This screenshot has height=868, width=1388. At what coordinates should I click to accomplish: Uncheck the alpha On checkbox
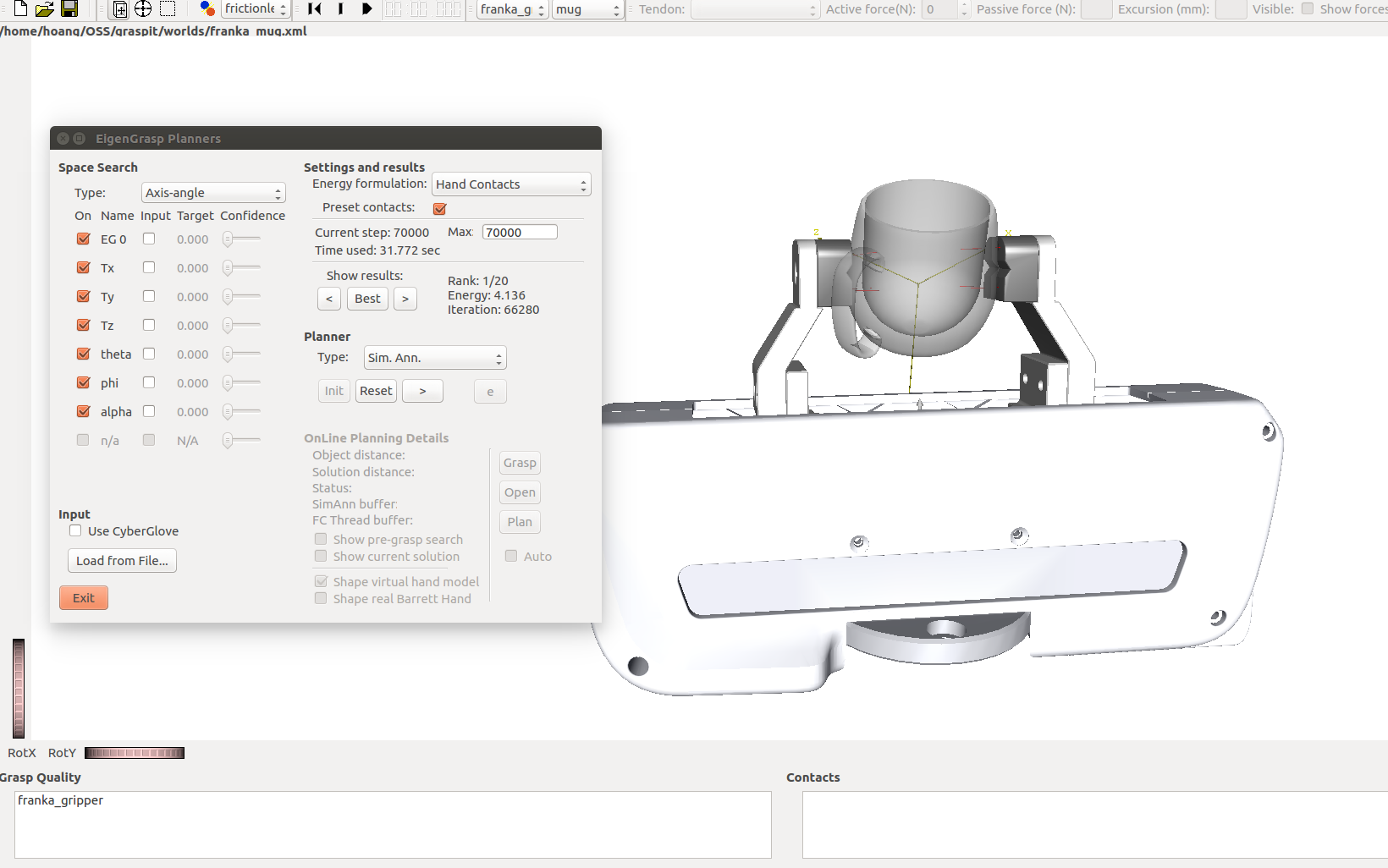[83, 411]
